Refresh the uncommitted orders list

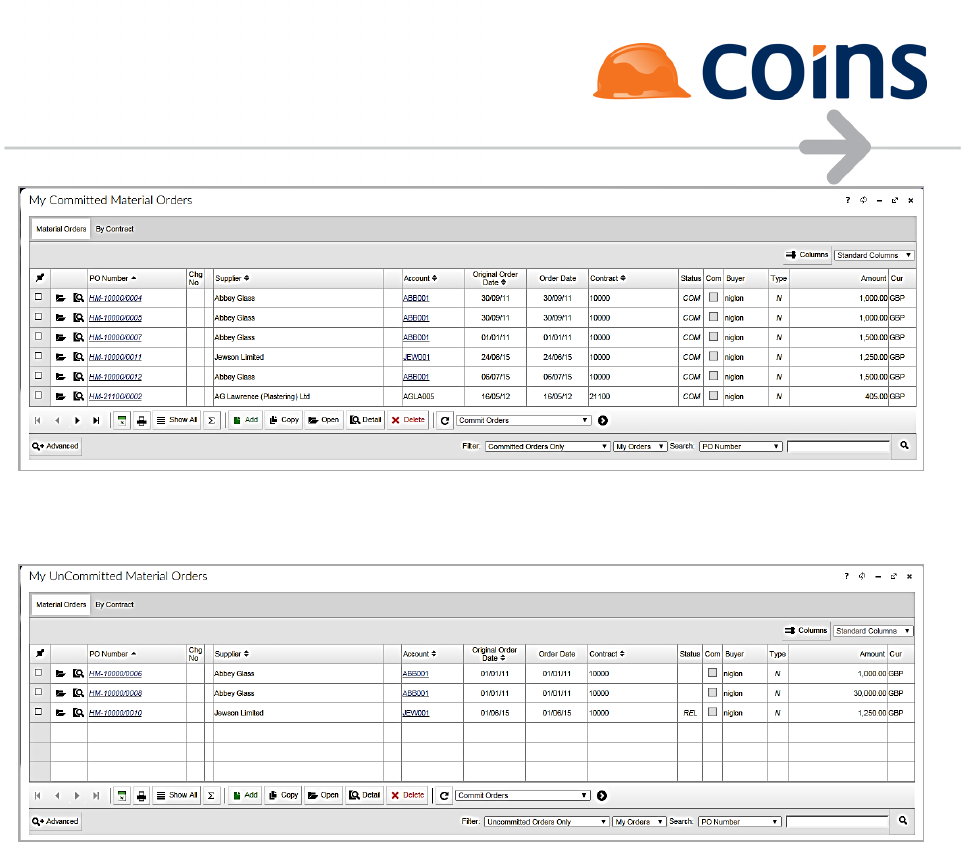click(x=444, y=796)
